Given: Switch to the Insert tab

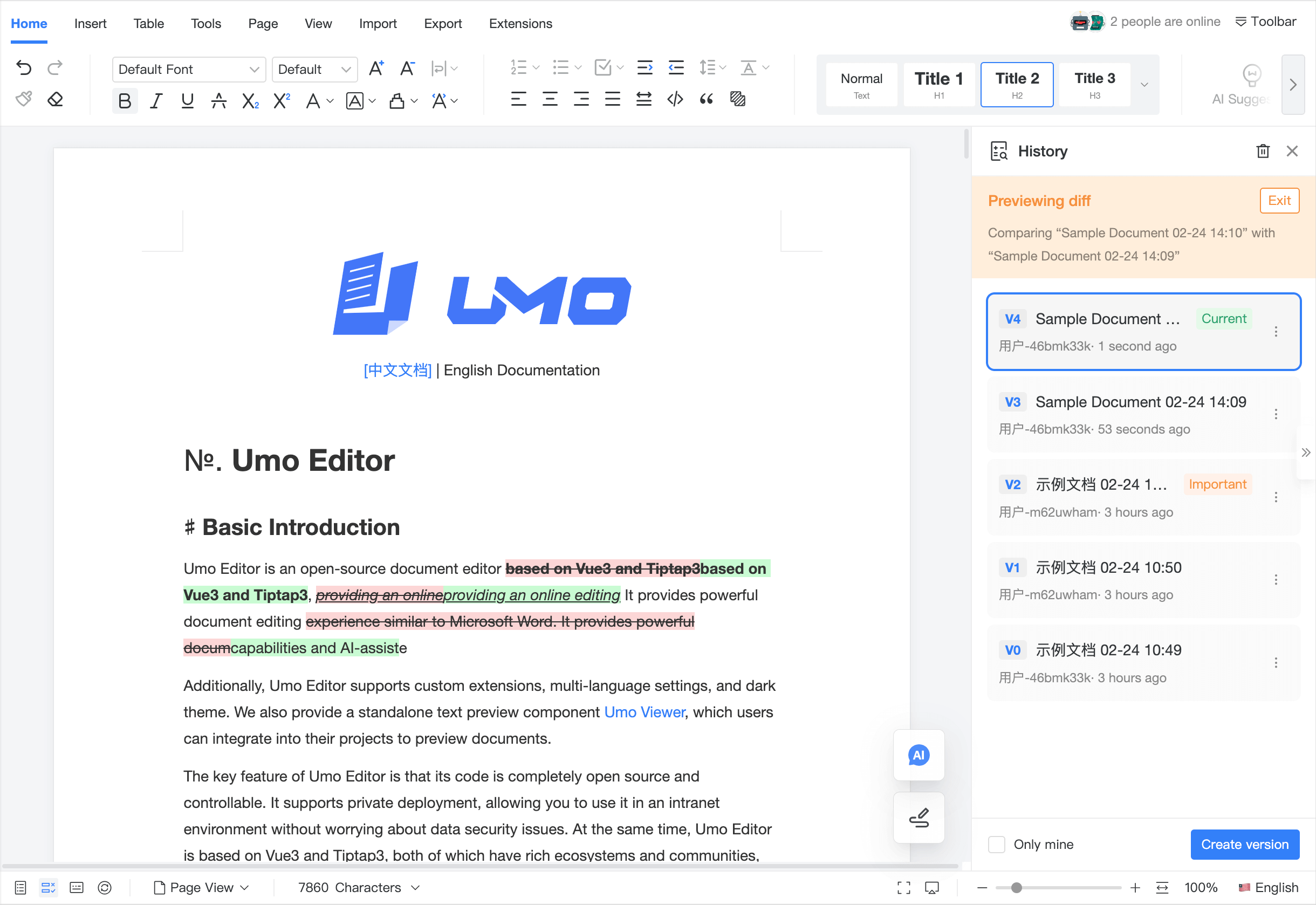Looking at the screenshot, I should [x=91, y=23].
